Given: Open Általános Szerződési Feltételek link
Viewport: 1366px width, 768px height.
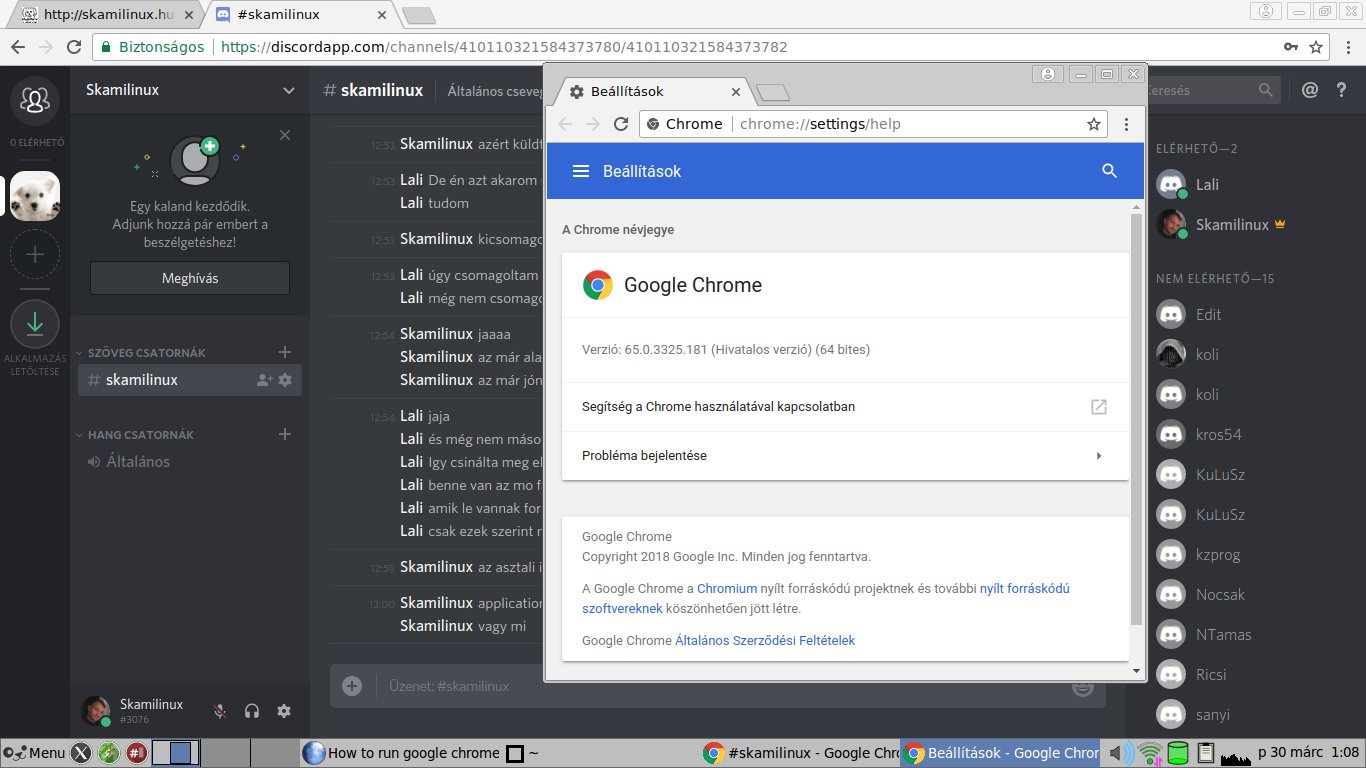Looking at the screenshot, I should 765,641.
